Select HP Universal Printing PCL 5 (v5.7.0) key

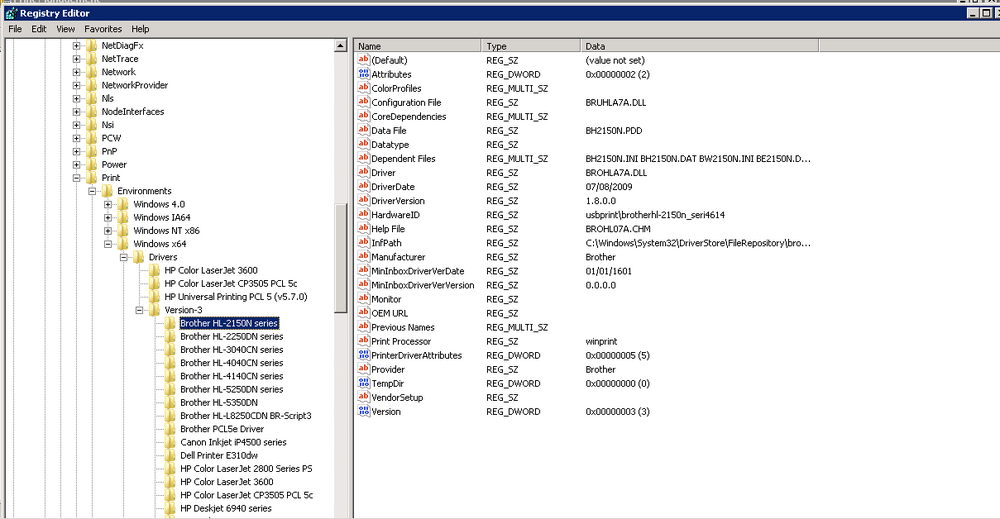pos(236,297)
